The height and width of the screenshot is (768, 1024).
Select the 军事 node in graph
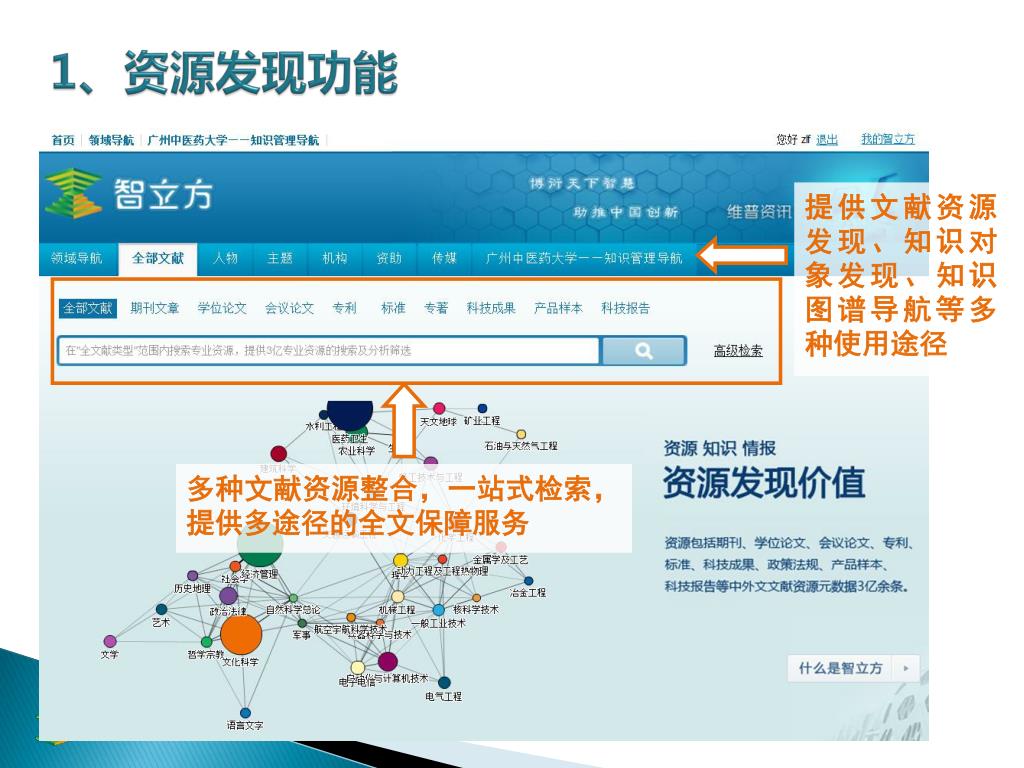pos(302,624)
